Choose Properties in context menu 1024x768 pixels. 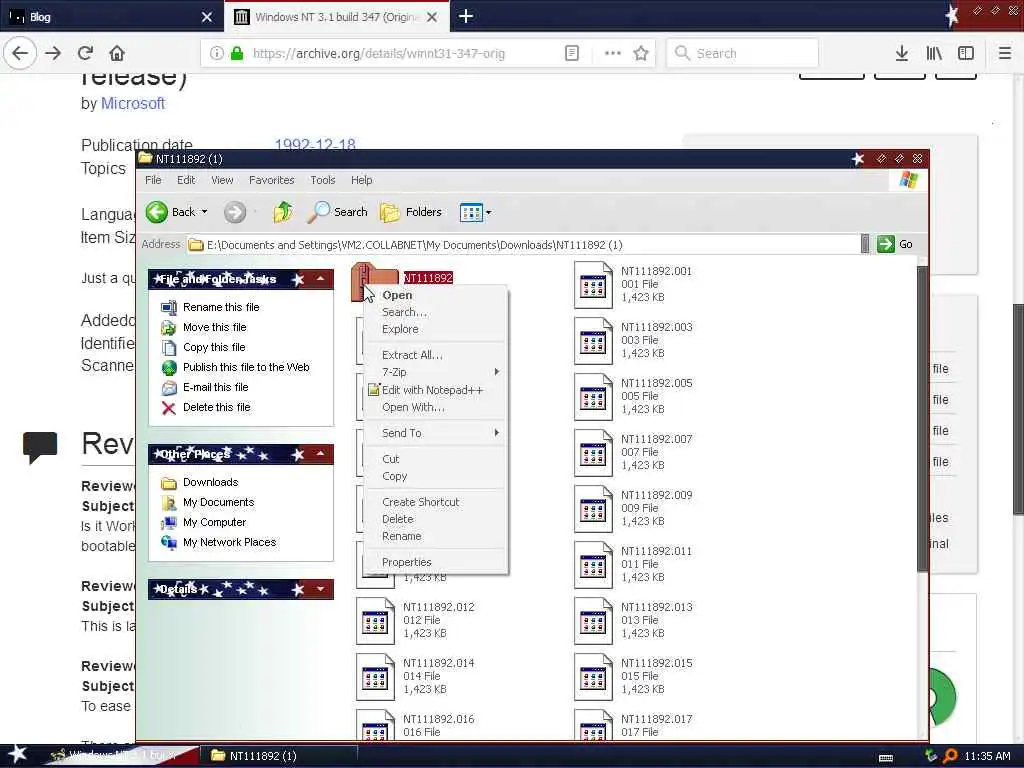(x=407, y=562)
